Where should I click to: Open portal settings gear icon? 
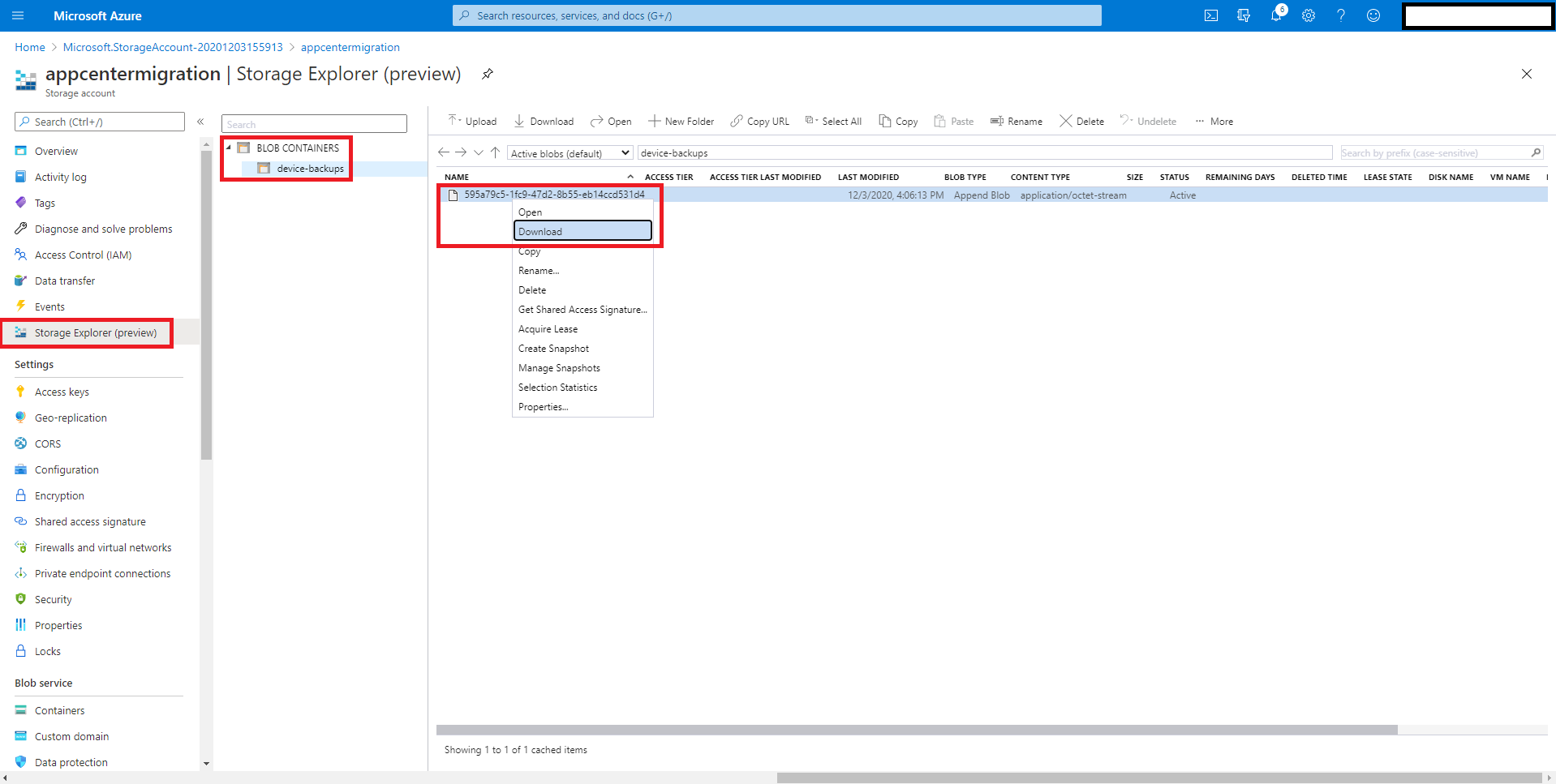point(1309,15)
